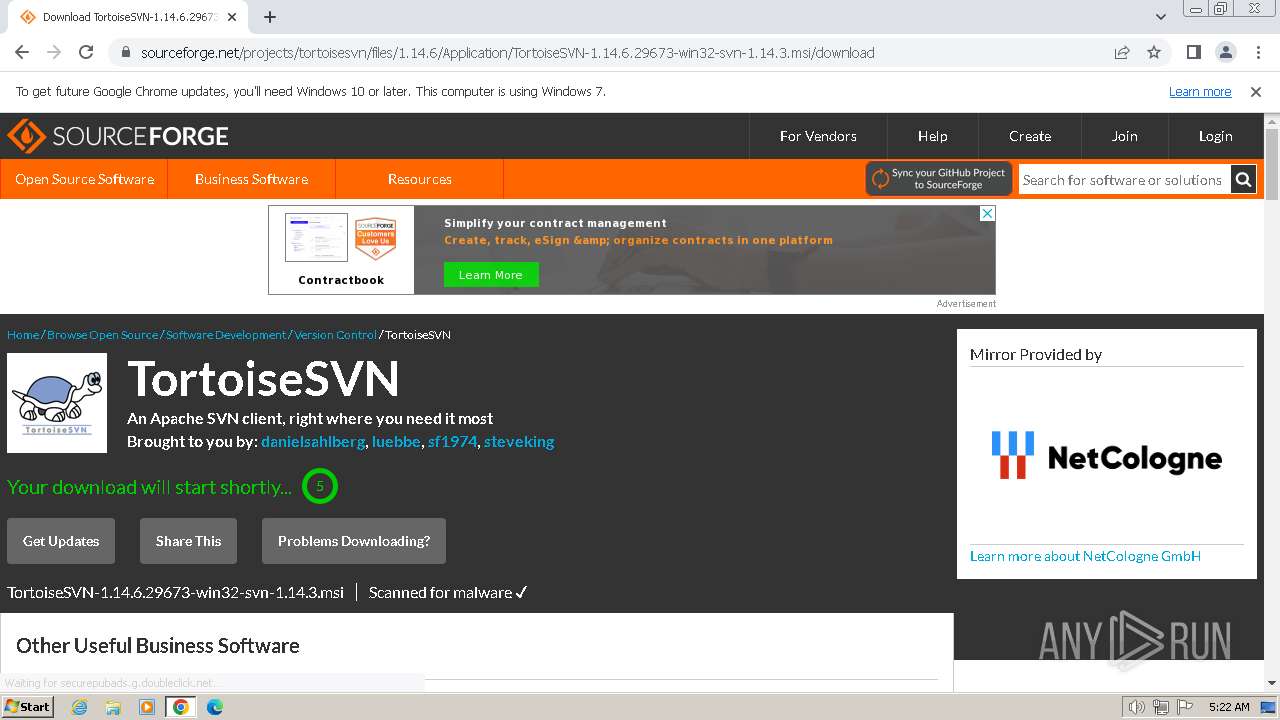The image size is (1280, 720).
Task: Open Software Development breadcrumb
Action: (x=226, y=335)
